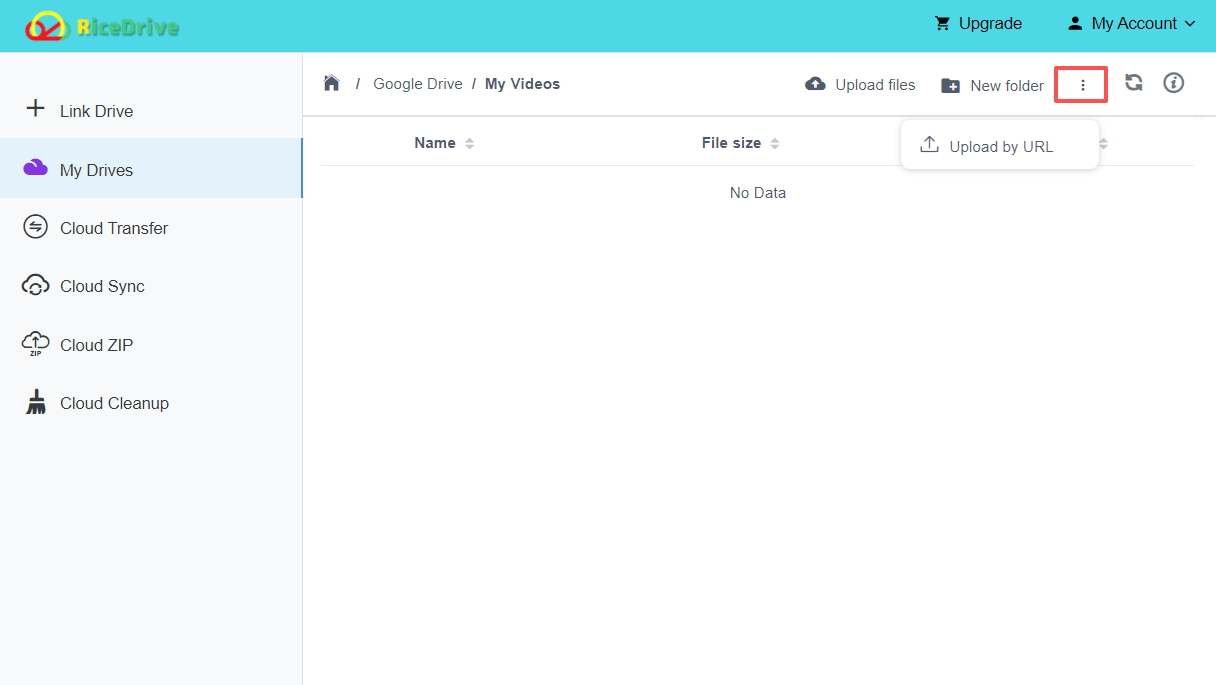Click the home icon in the breadcrumb
Screen dimensions: 1216x685
pyautogui.click(x=331, y=83)
